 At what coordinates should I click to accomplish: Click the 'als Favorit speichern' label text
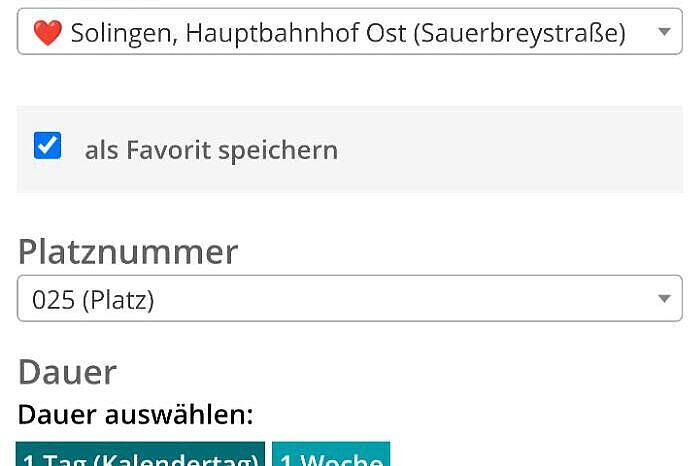[211, 150]
